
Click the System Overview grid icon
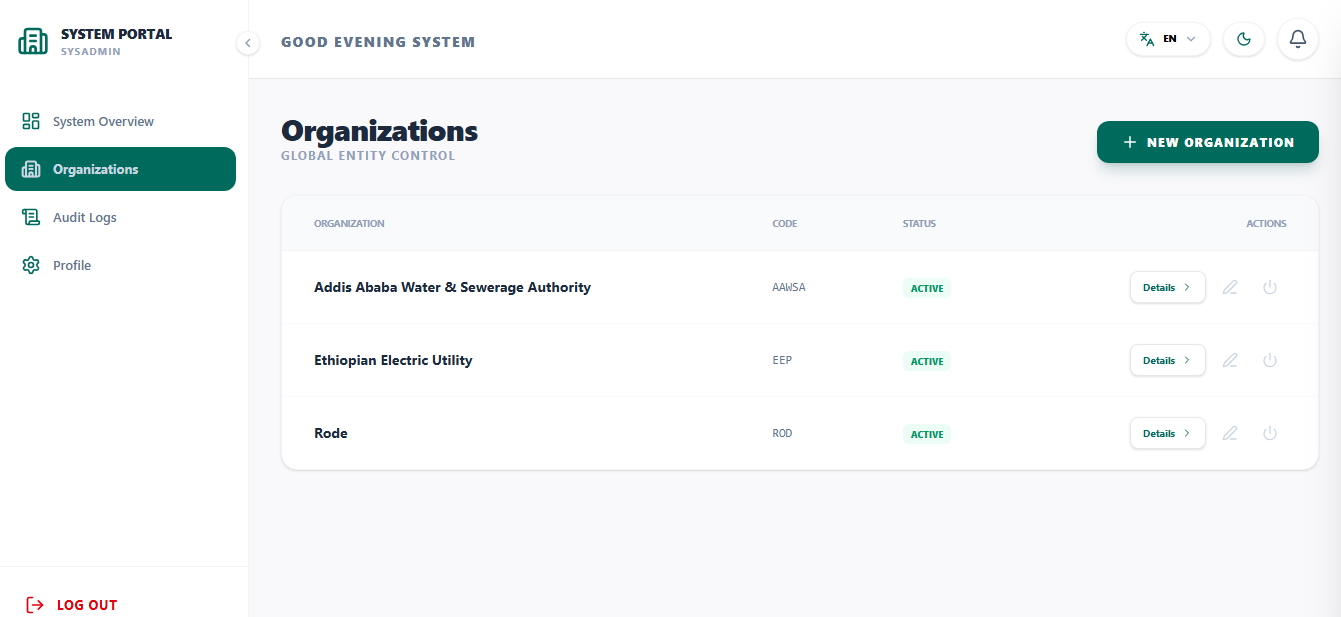point(31,121)
